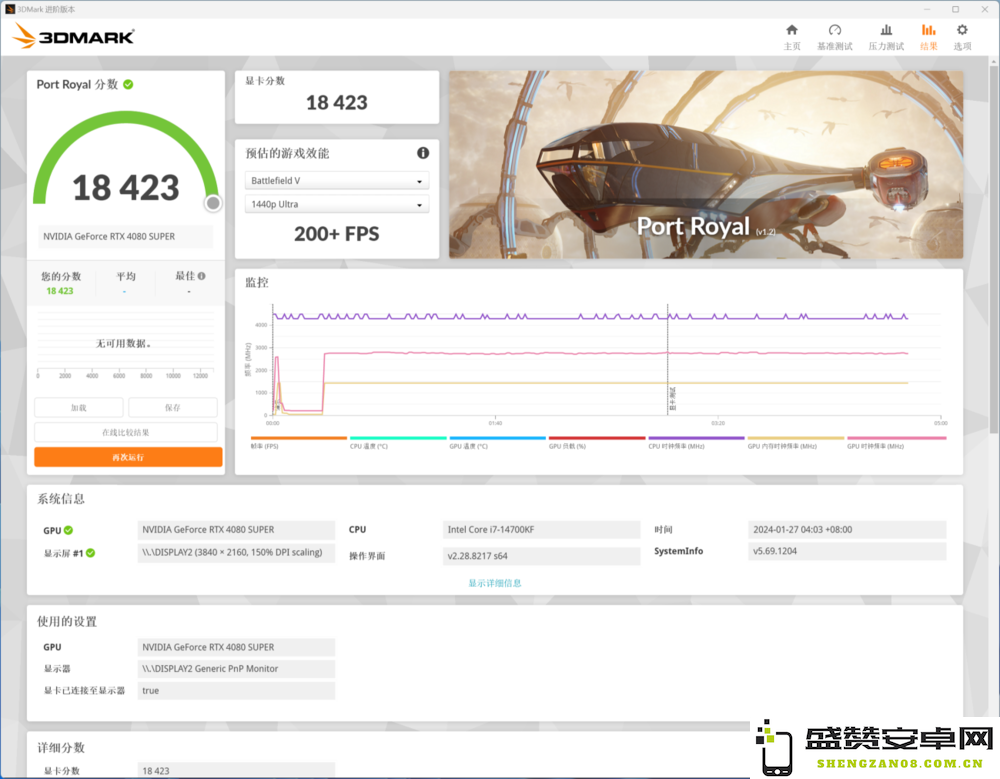The image size is (1000, 779).
Task: Click the green check next to 显示屏 #1
Action: pos(91,553)
